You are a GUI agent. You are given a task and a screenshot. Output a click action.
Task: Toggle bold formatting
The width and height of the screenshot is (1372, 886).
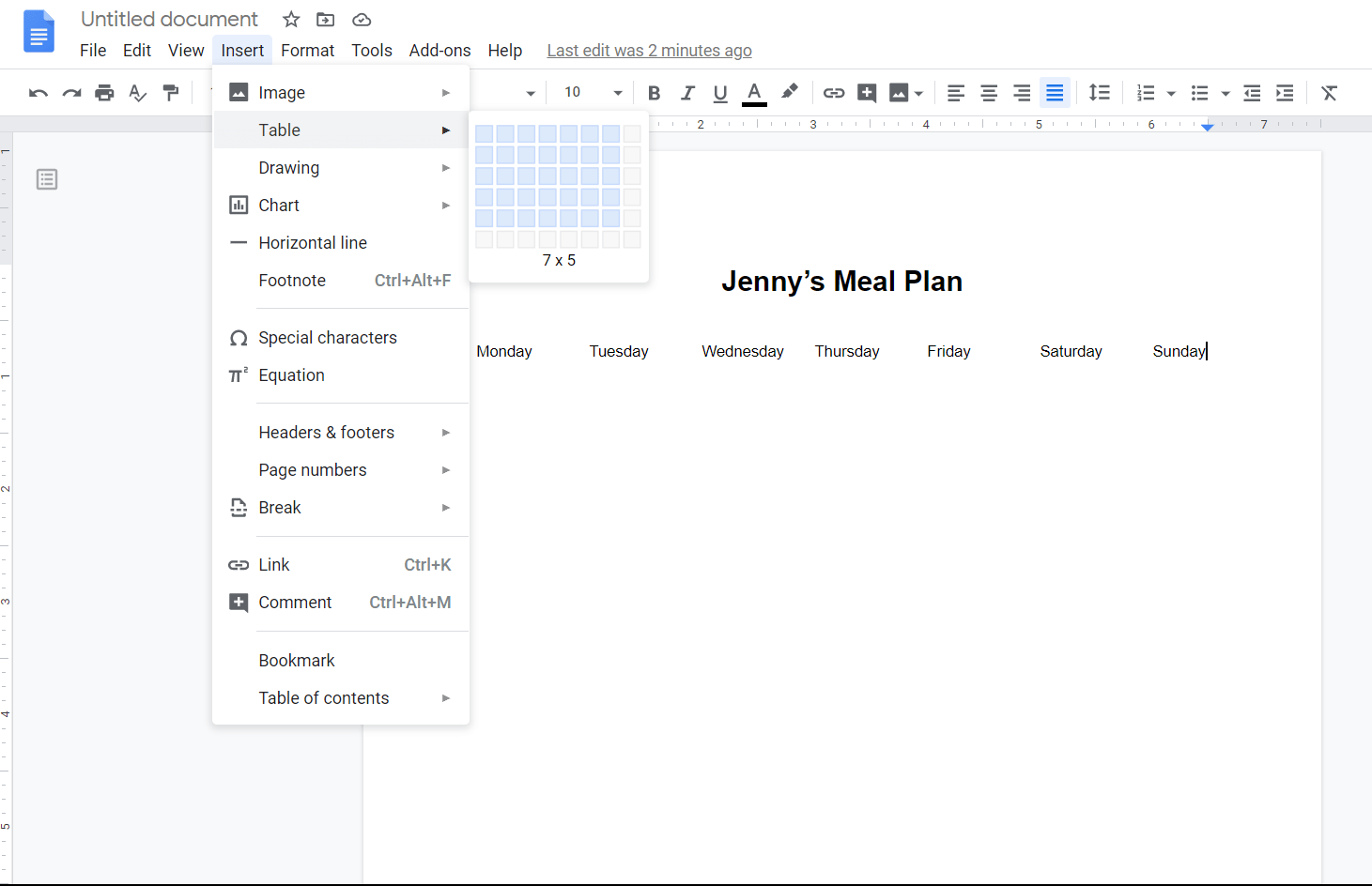click(x=654, y=92)
